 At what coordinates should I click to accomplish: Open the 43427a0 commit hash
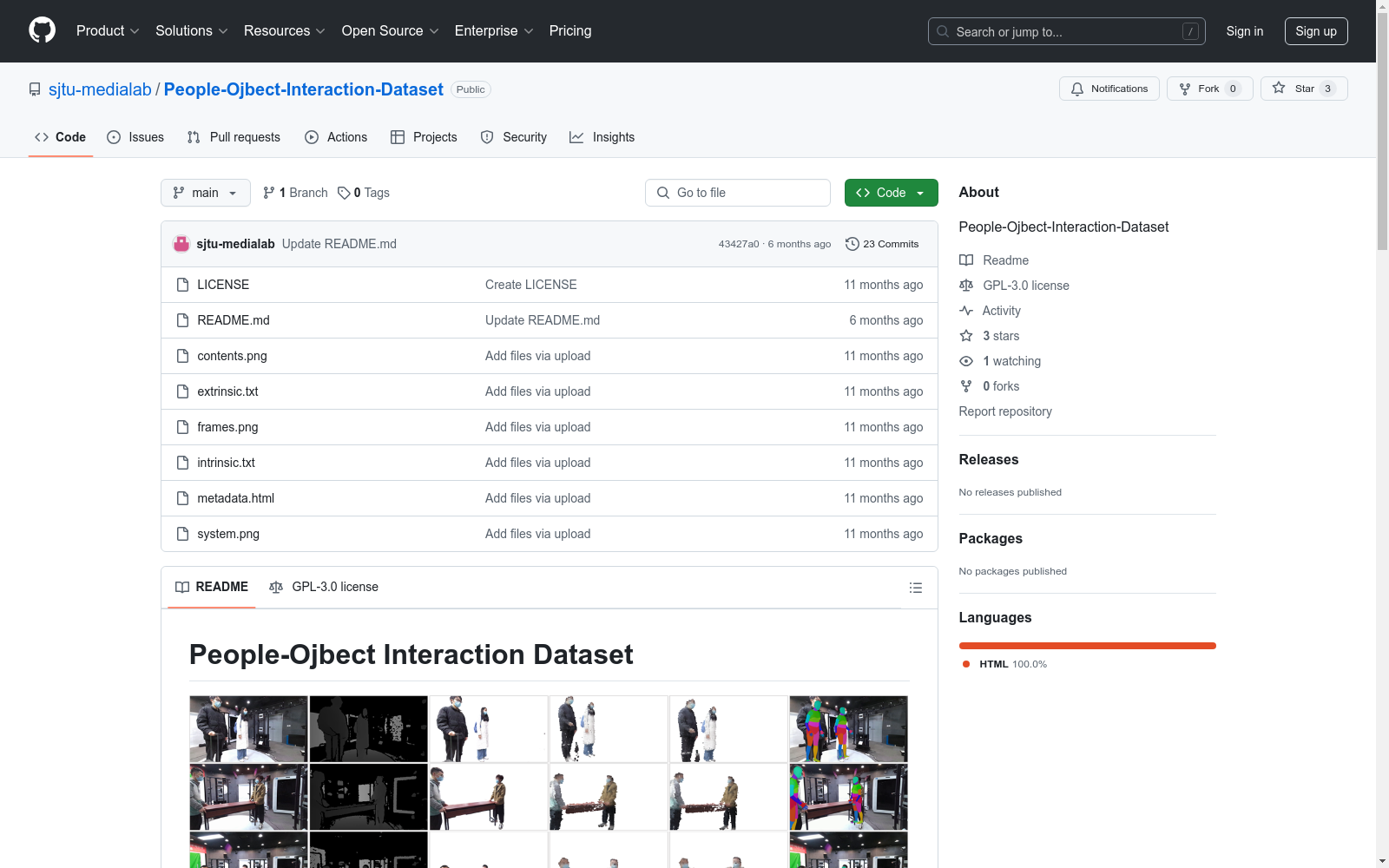click(x=739, y=244)
